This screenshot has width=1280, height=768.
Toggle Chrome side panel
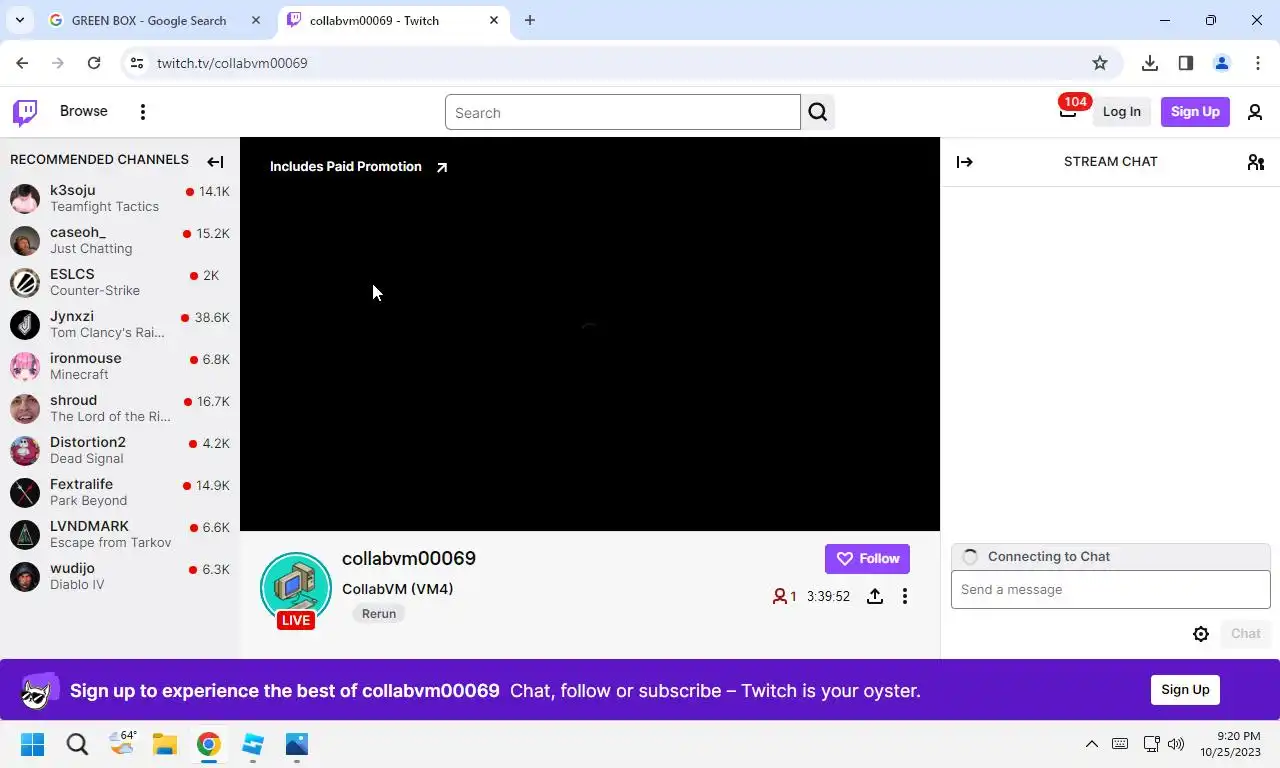point(1186,63)
